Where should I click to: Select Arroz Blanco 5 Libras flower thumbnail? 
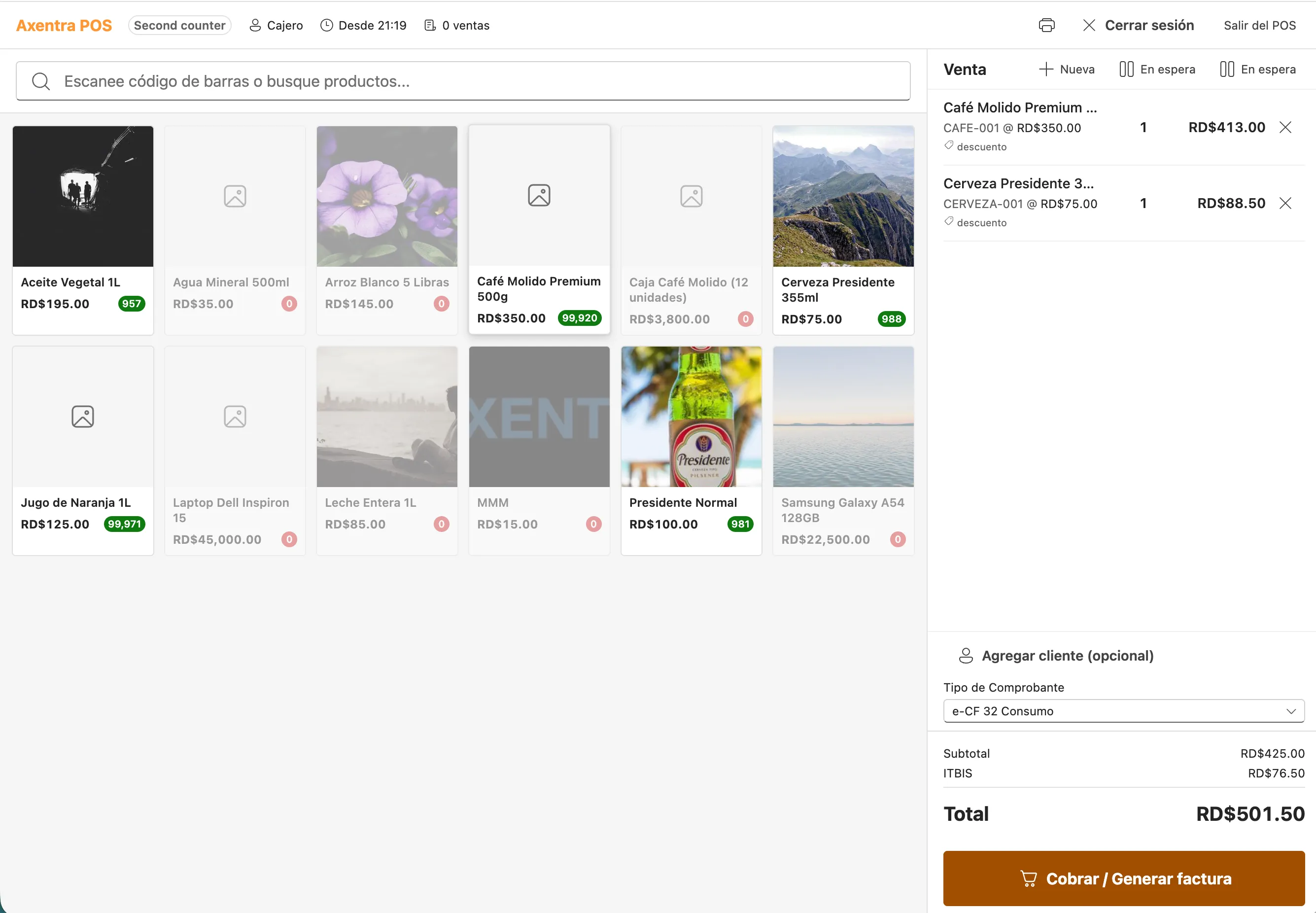click(387, 196)
